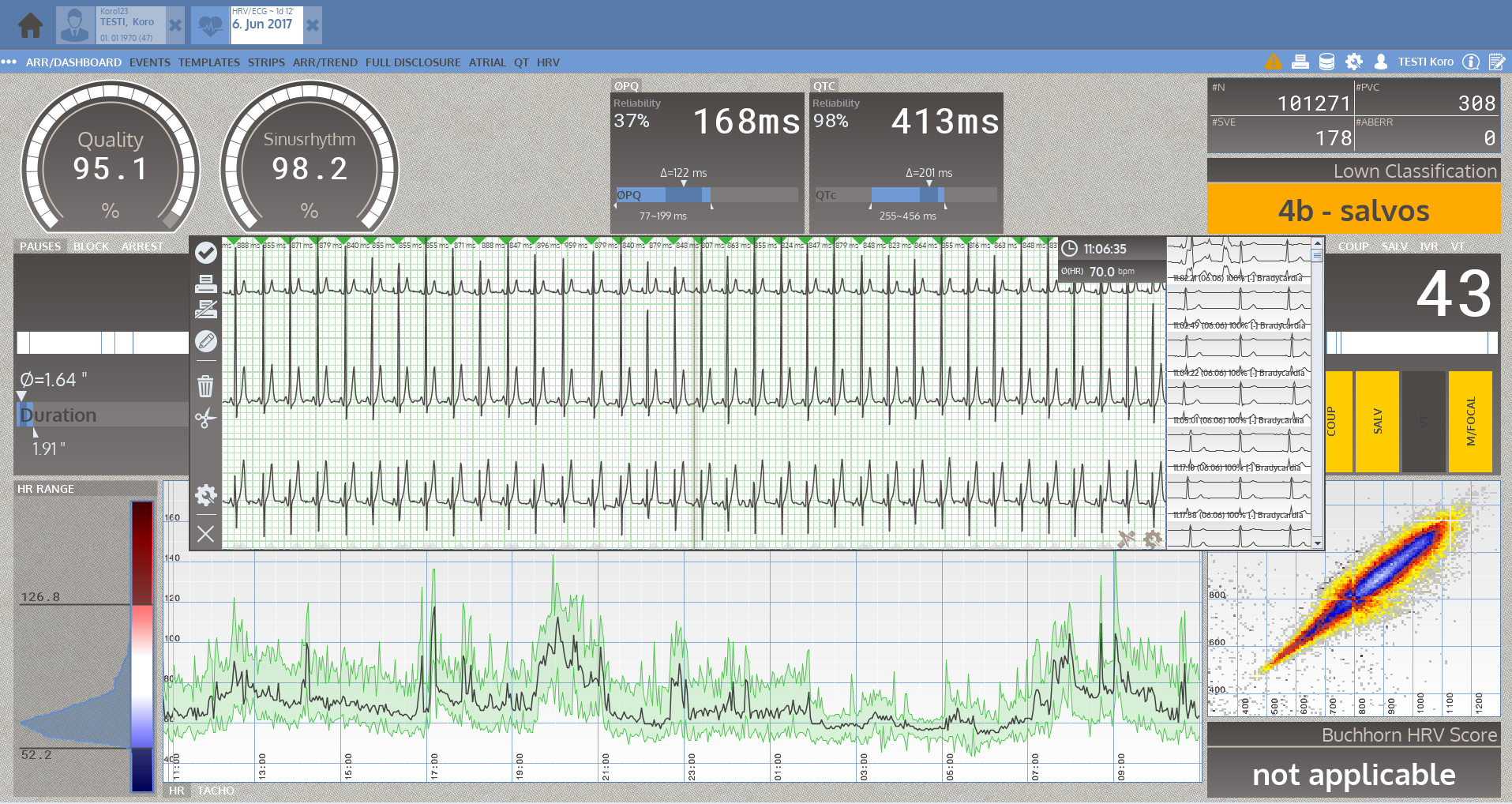Toggle the M/FOCAL filter tile
The image size is (1512, 804).
point(1470,422)
